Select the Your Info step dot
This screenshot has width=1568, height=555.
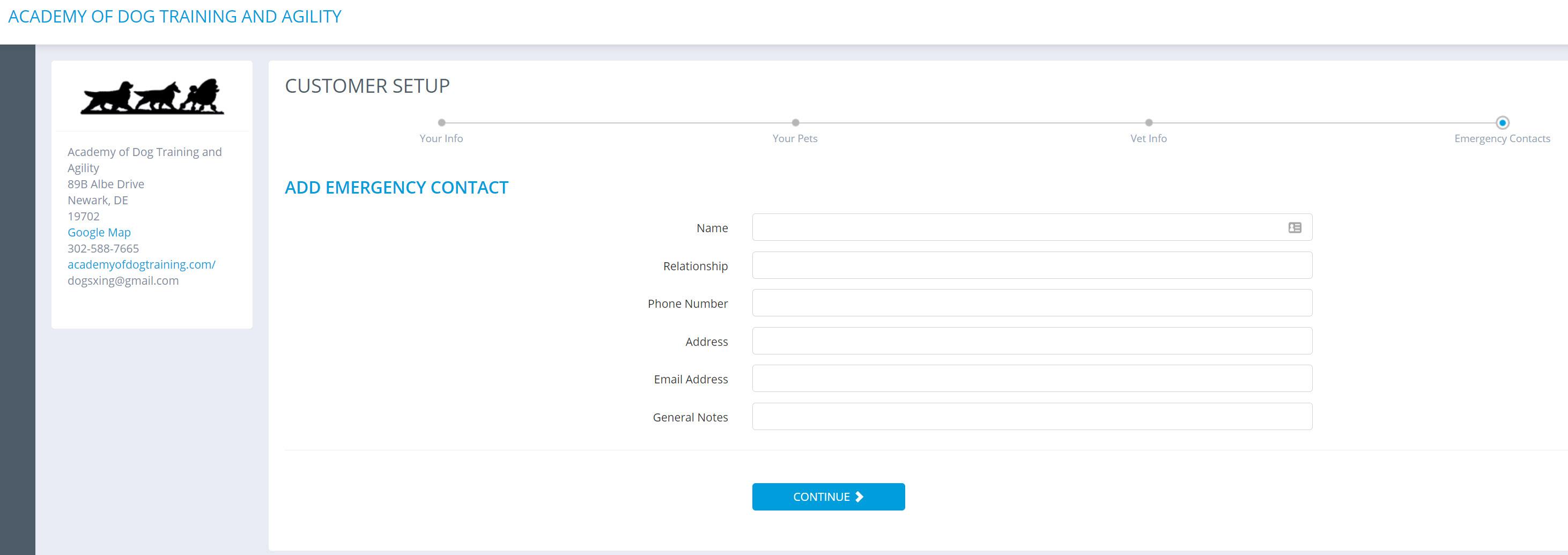[x=441, y=123]
